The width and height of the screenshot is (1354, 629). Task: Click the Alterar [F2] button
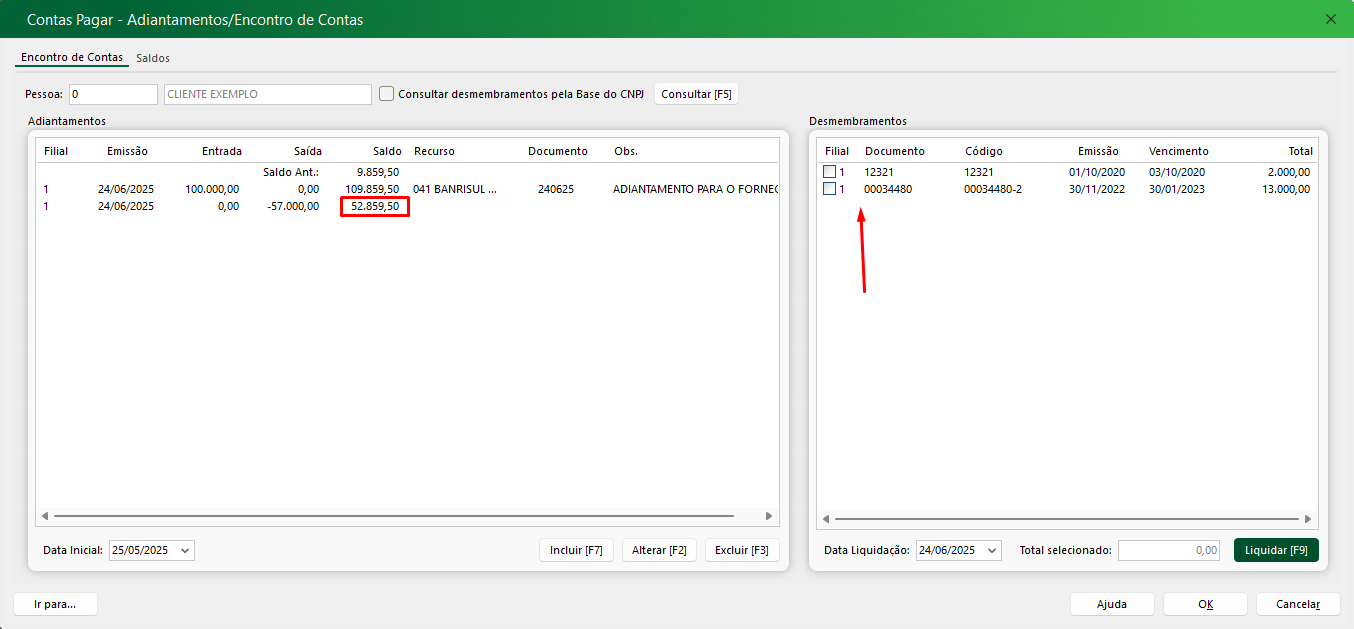pos(659,550)
